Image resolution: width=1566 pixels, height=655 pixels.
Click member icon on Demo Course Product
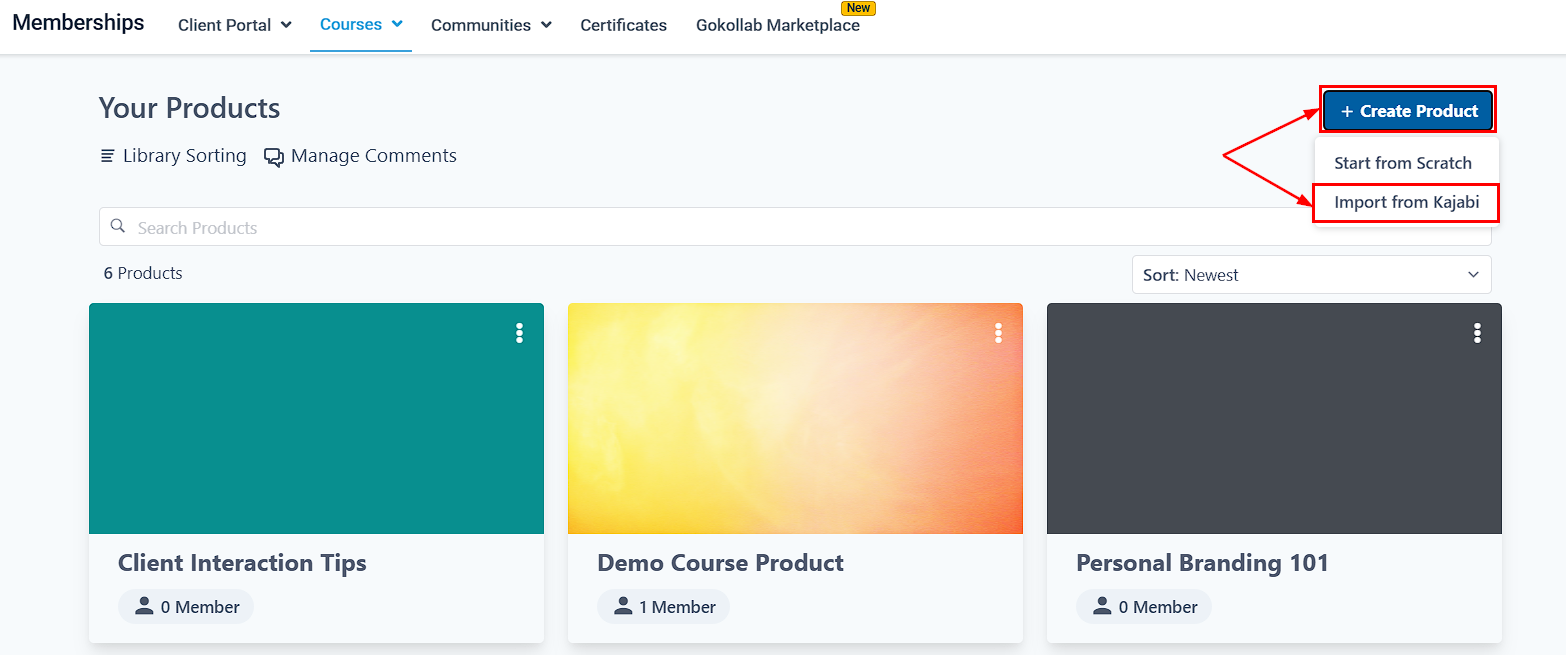[x=624, y=606]
